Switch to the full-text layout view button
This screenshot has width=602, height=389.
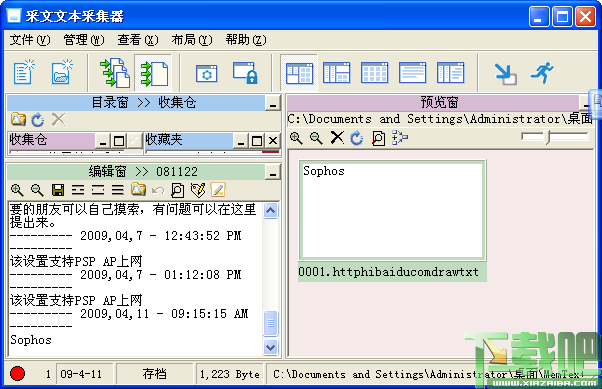pos(412,73)
